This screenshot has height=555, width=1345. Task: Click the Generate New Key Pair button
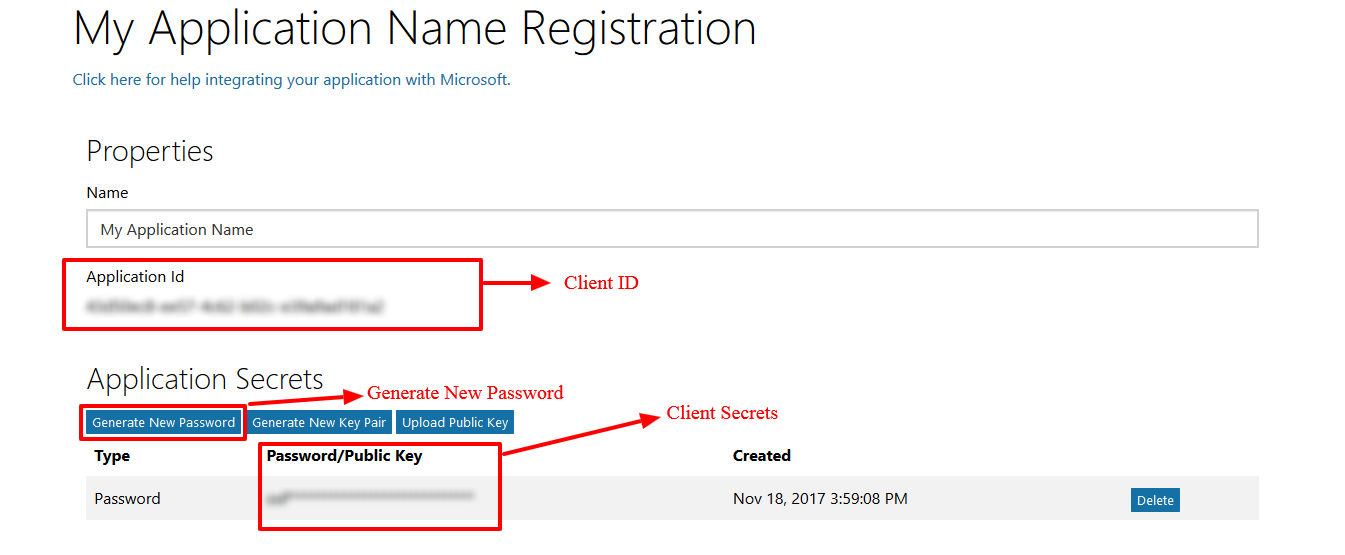(x=319, y=423)
